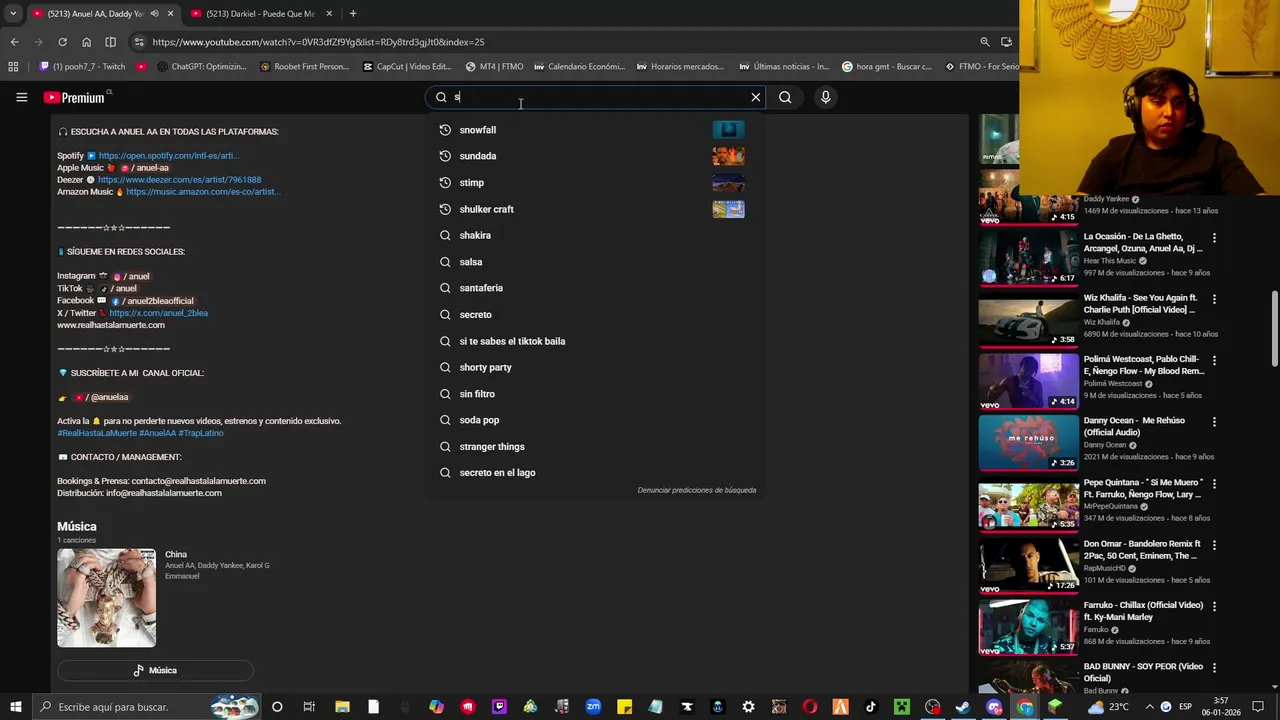Focus the YouTube search input field
Screen dimensions: 1280x720
tap(597, 97)
